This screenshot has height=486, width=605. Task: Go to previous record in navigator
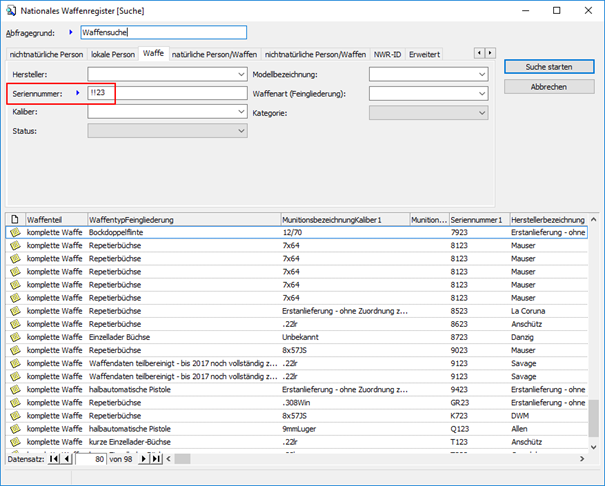tap(67, 459)
